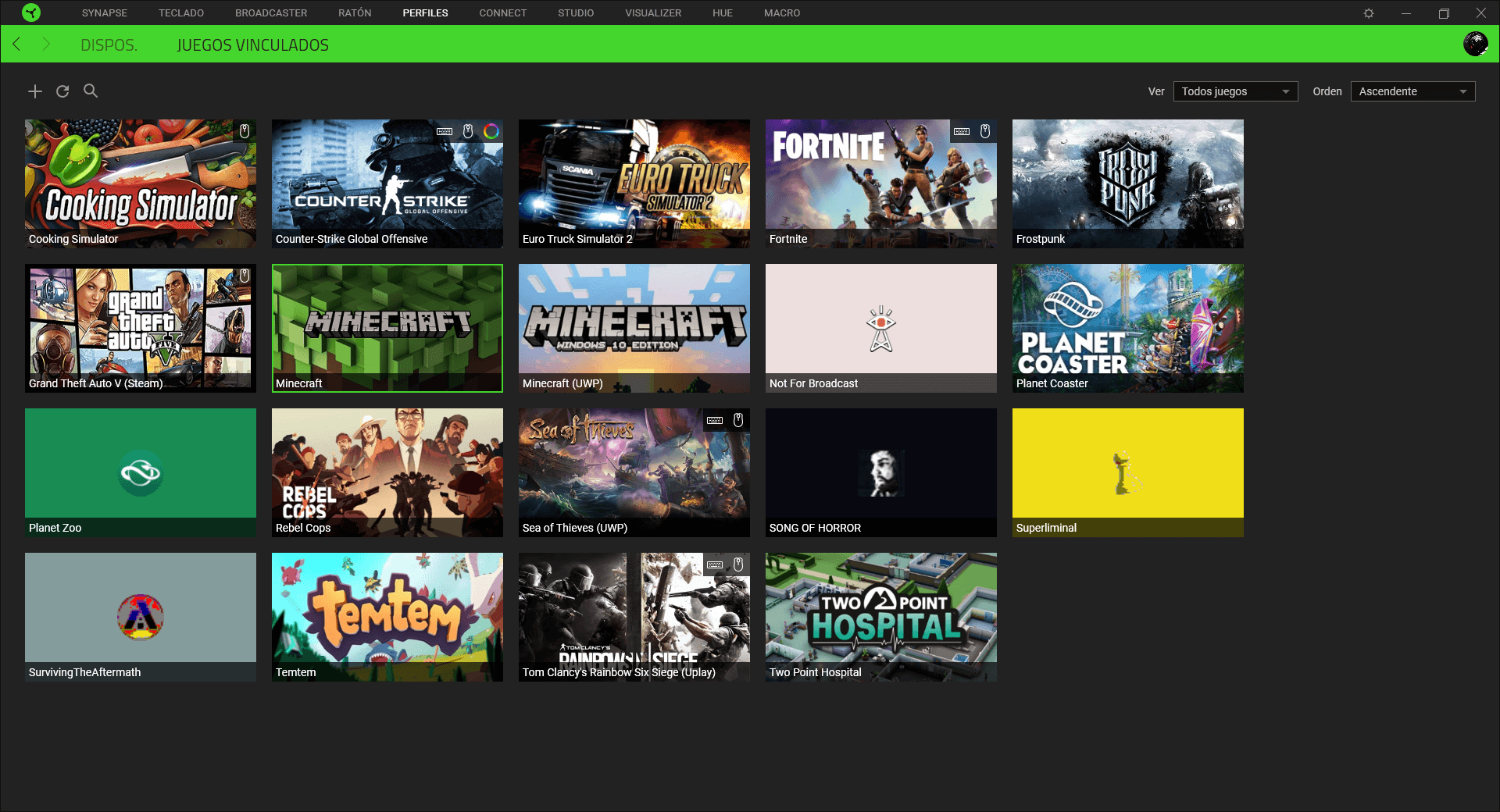Click mouse icon on Sea of Thieves tile

[738, 420]
